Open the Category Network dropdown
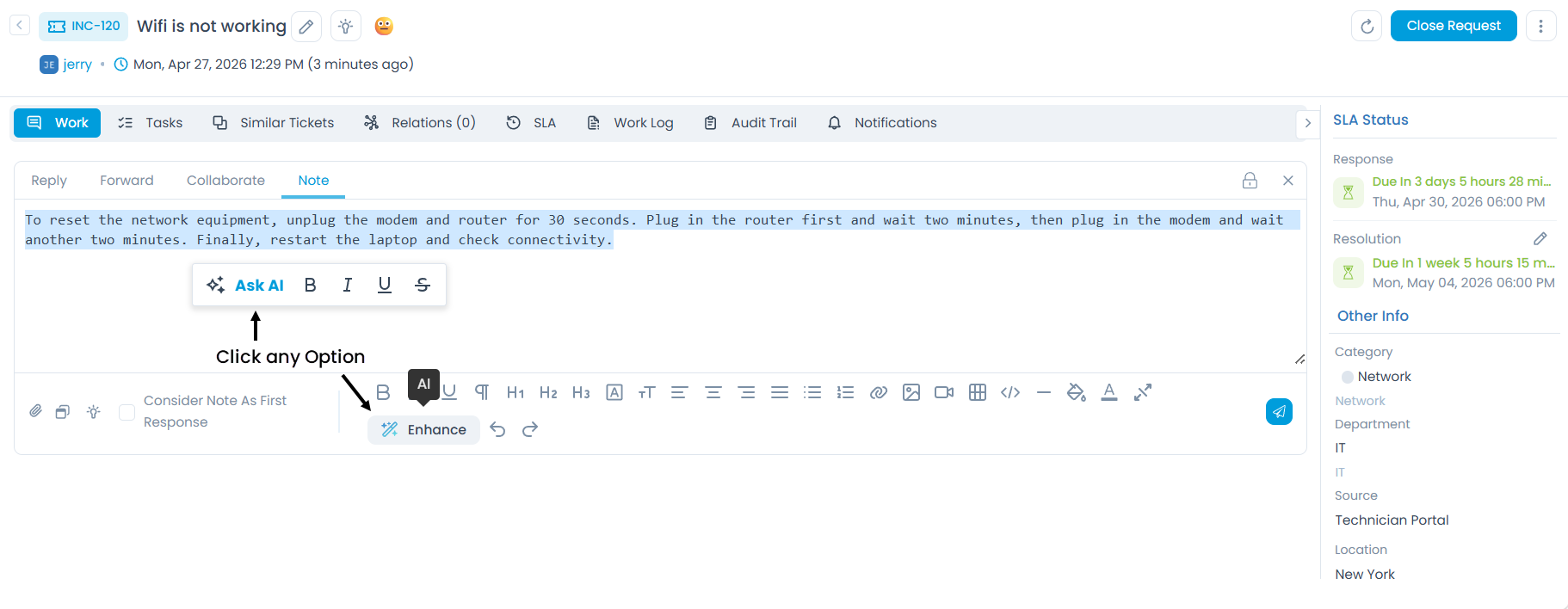This screenshot has height=609, width=1568. (1383, 377)
